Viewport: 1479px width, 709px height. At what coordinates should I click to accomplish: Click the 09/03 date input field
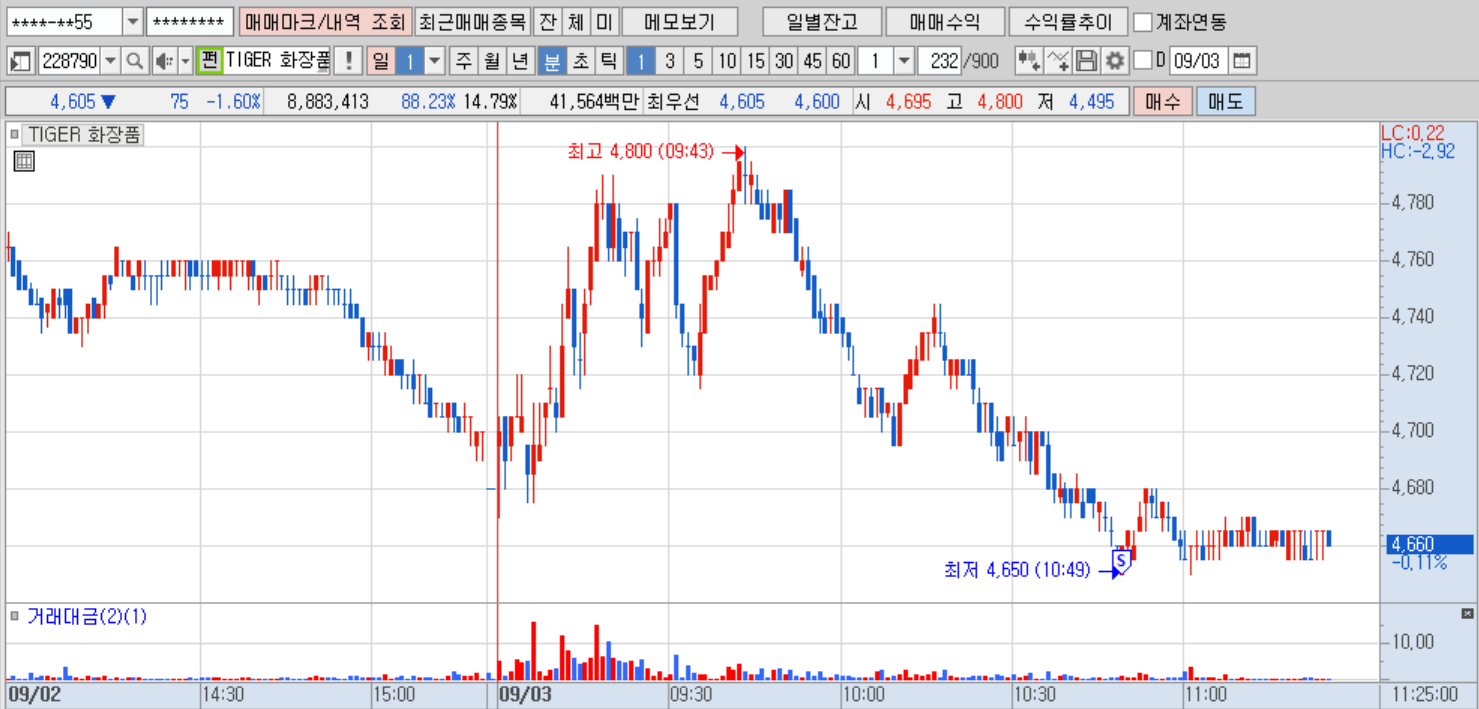coord(1198,61)
